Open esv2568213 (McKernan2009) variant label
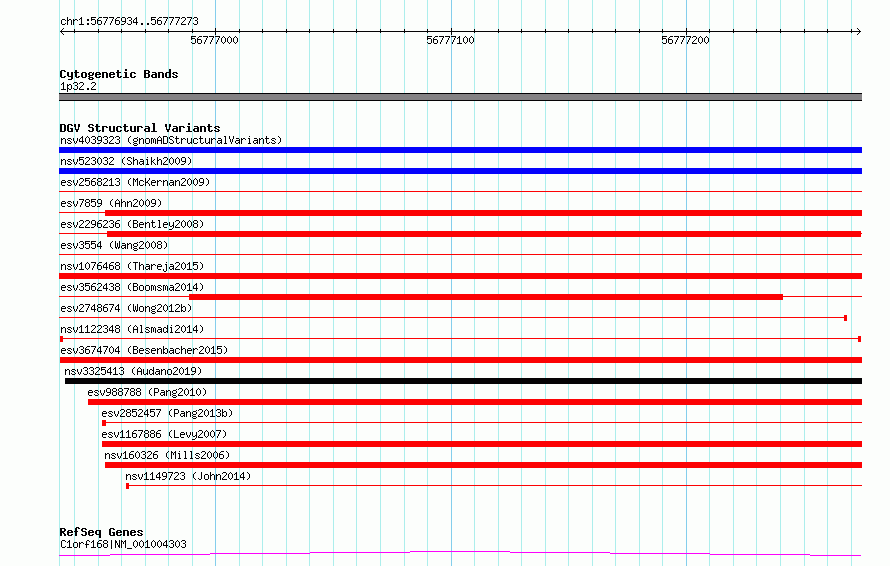Viewport: 890px width, 566px height. [x=135, y=182]
